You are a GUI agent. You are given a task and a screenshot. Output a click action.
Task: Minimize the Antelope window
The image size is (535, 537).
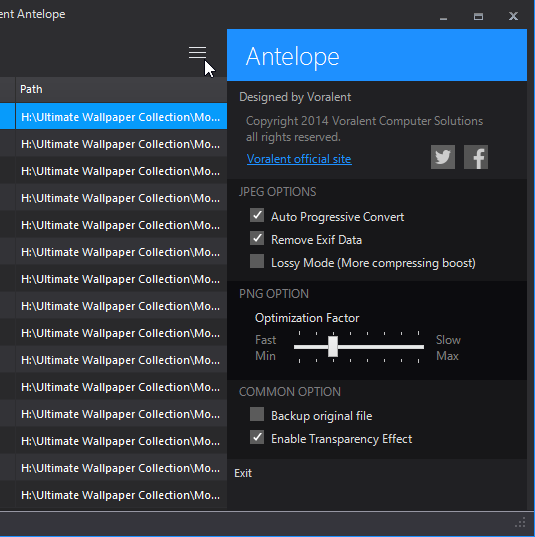pos(444,16)
